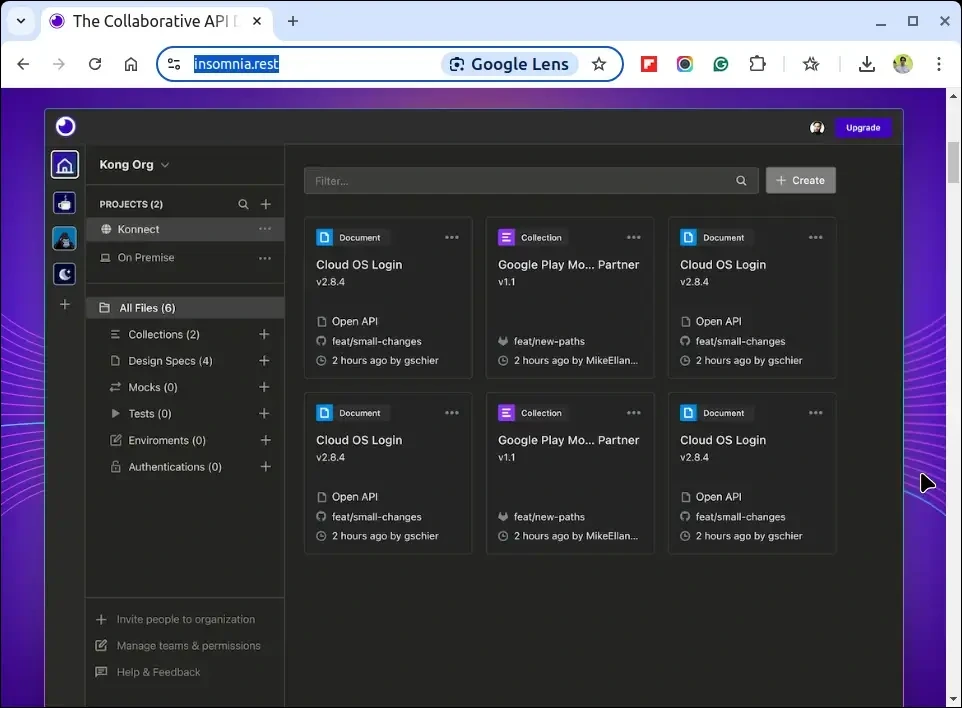Screen dimensions: 962x708
Task: Open On Premise project options ellipsis
Action: tap(265, 258)
